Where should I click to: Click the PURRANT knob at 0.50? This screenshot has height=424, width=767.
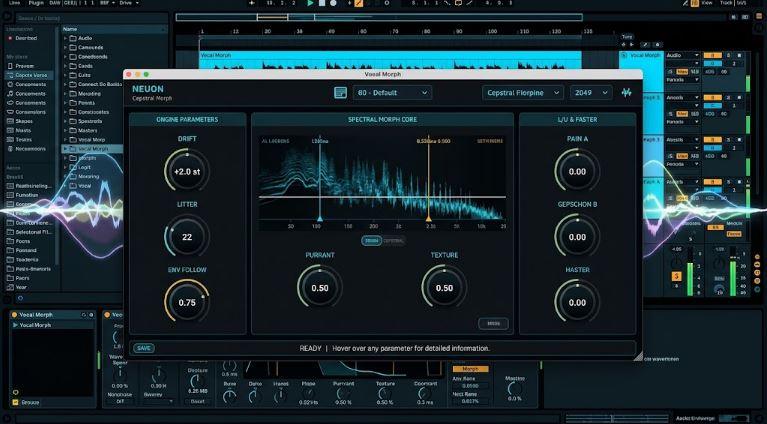(320, 288)
